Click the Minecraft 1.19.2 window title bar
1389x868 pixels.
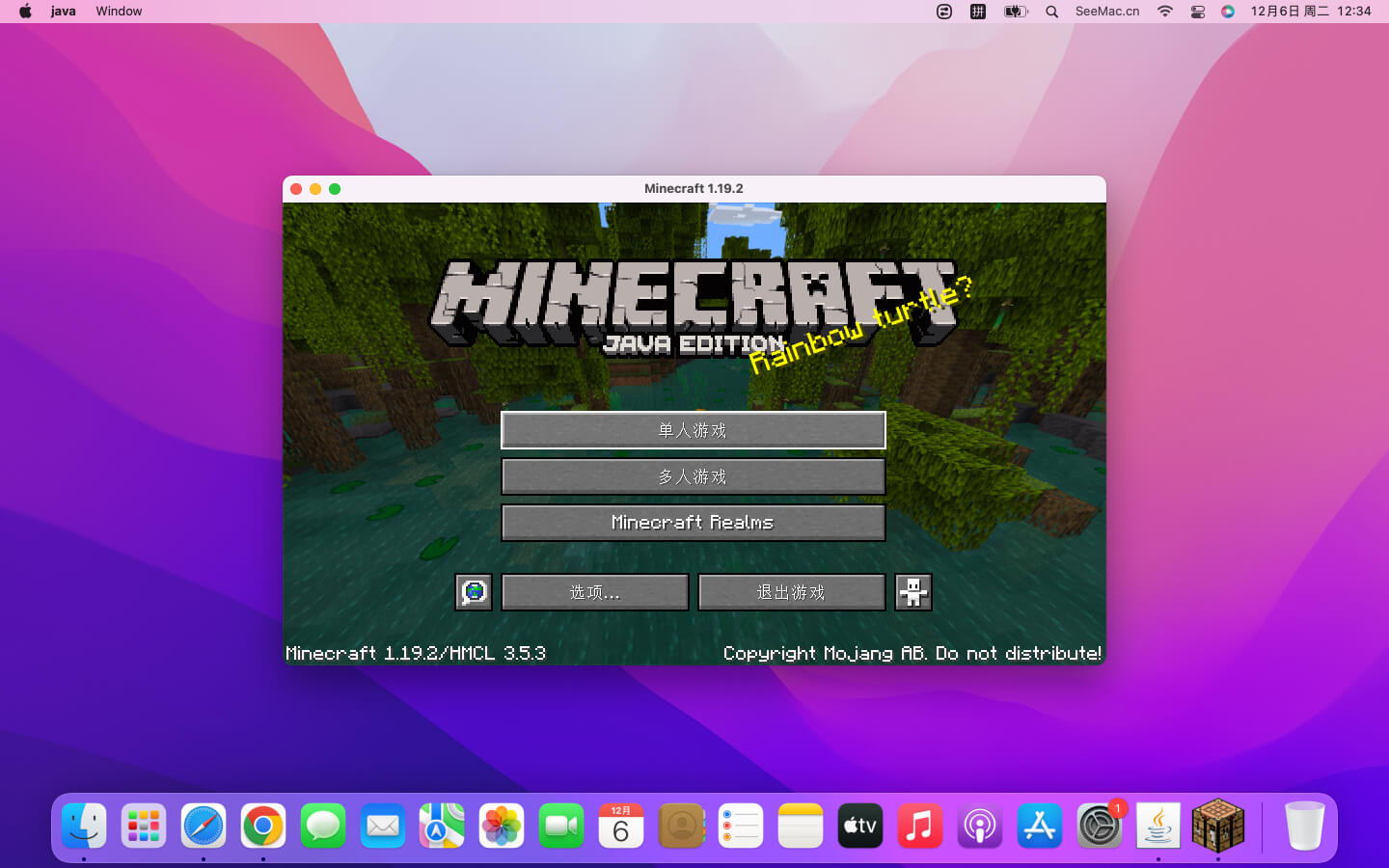click(694, 188)
